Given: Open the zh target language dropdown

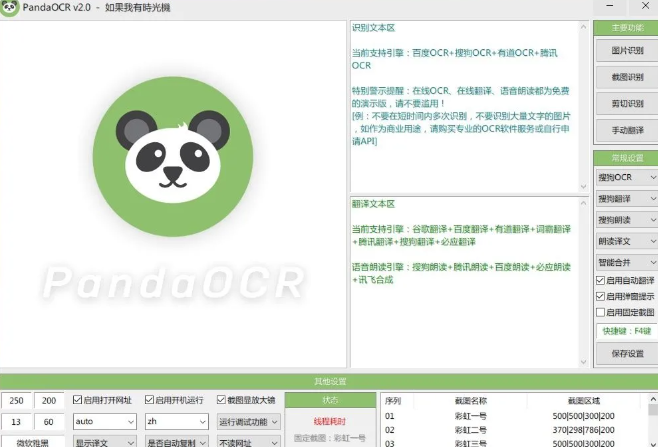Looking at the screenshot, I should [177, 421].
